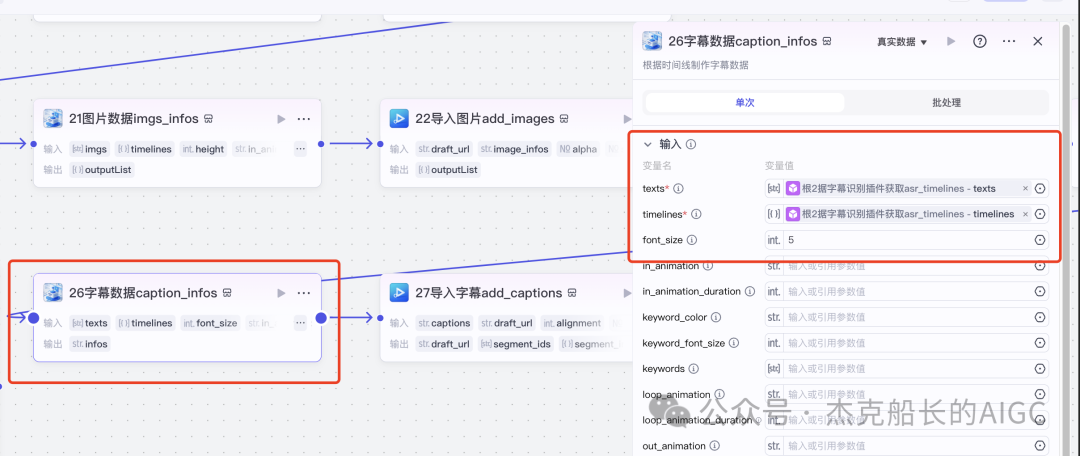This screenshot has width=1080, height=456.
Task: Edit the font_size value field
Action: (x=907, y=240)
